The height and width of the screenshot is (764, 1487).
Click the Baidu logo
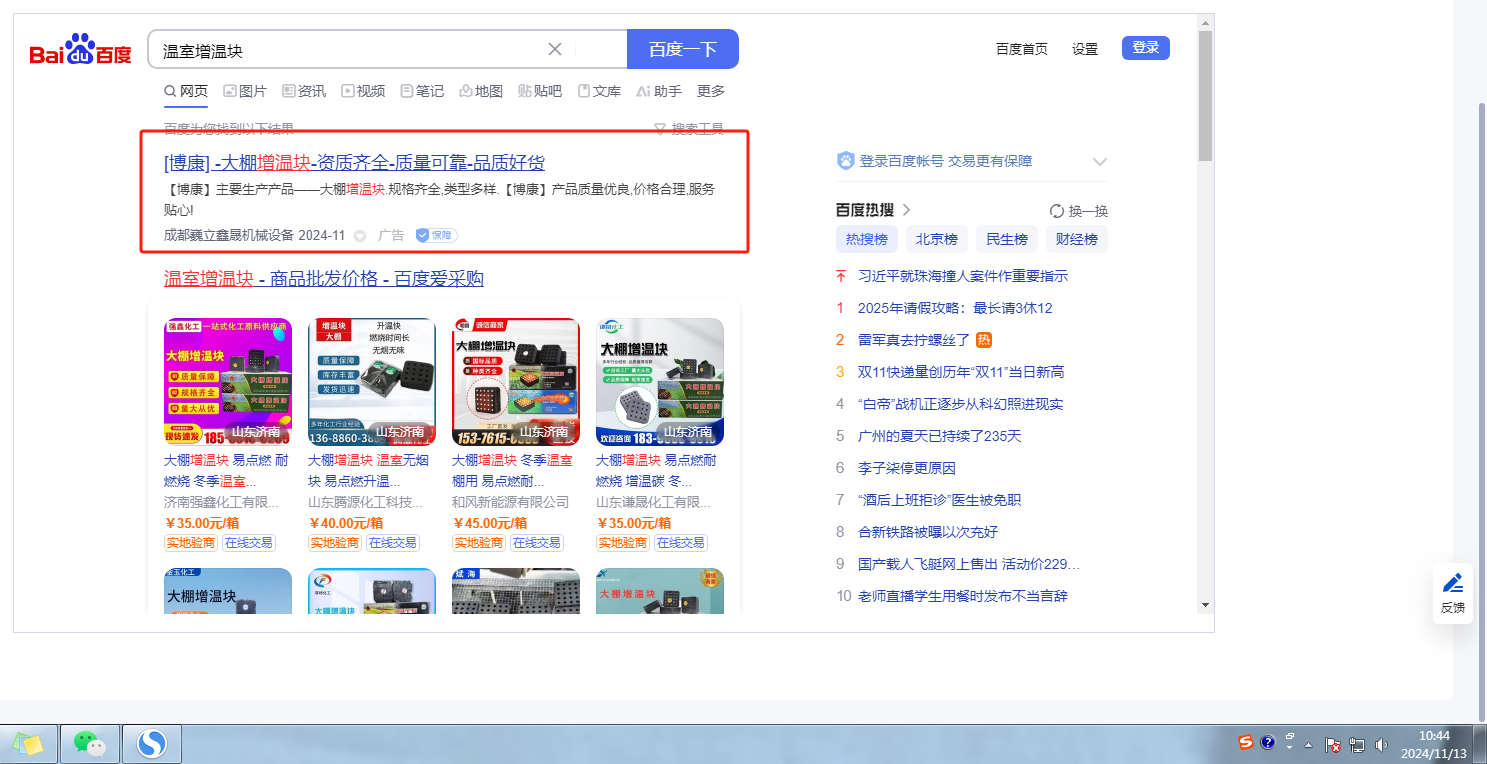click(80, 49)
